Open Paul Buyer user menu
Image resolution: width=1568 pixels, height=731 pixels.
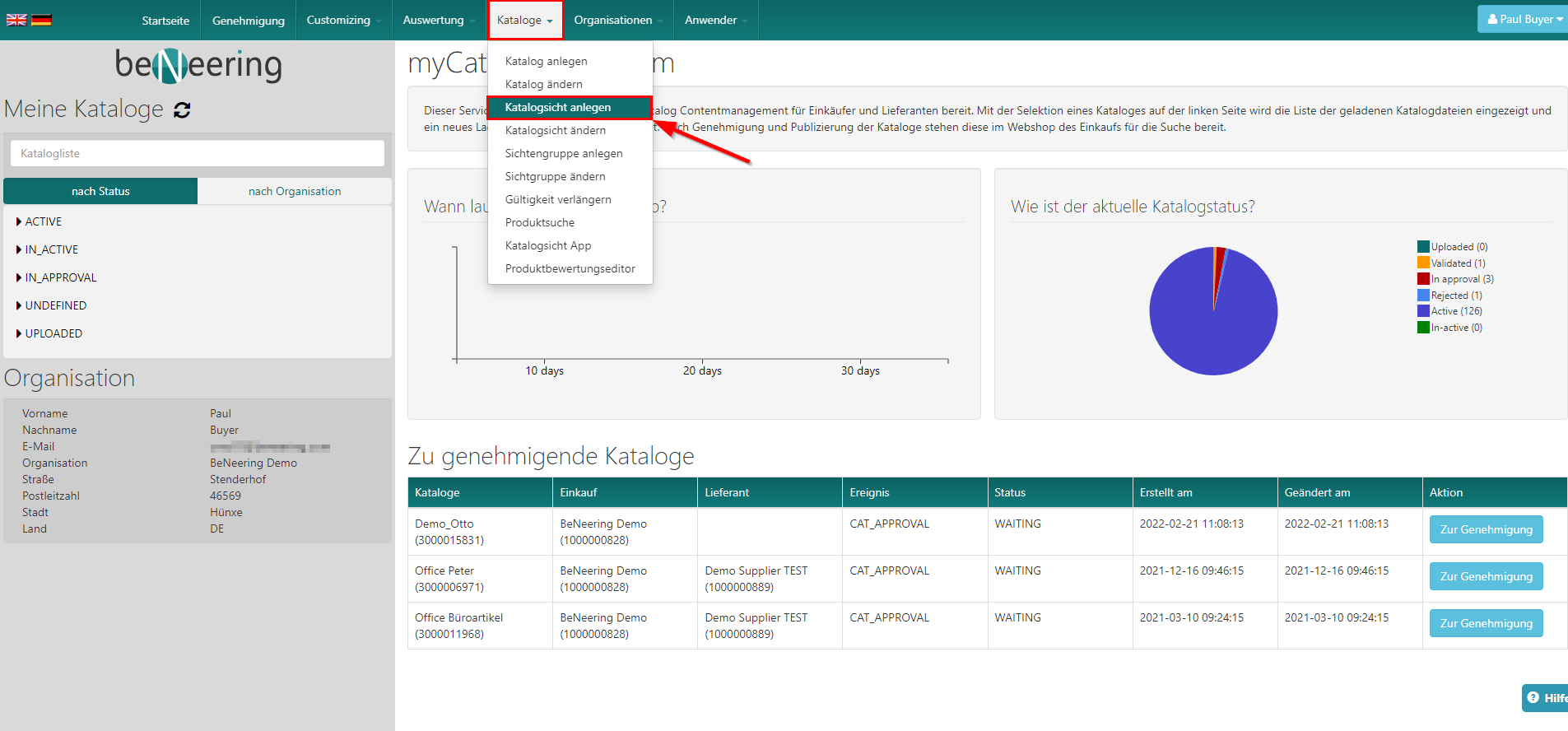point(1524,19)
